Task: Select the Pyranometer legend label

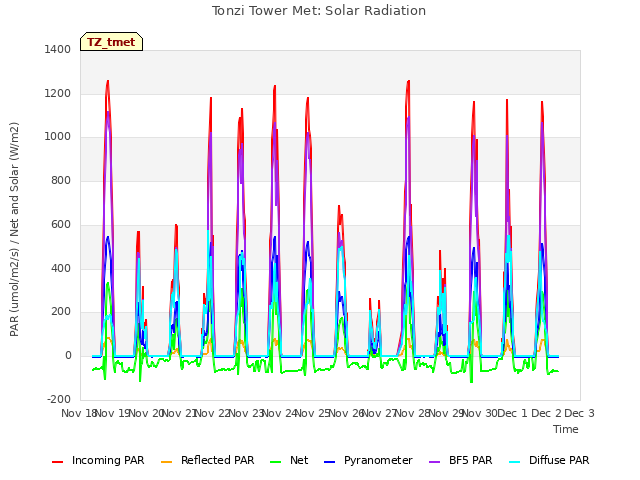Action: (378, 460)
